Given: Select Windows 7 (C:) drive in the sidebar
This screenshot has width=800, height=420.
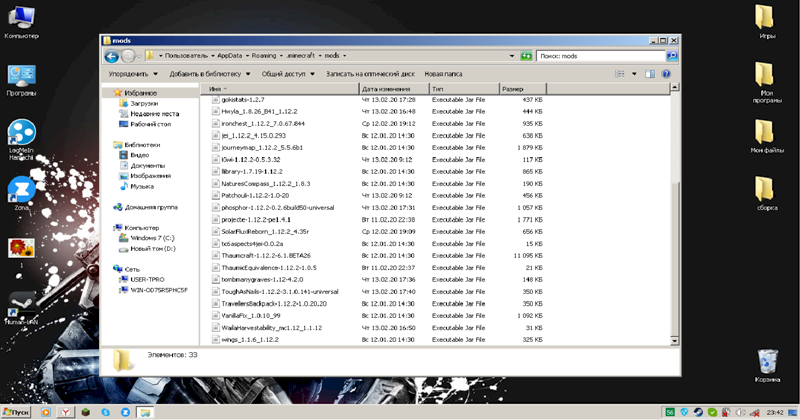Looking at the screenshot, I should 153,238.
